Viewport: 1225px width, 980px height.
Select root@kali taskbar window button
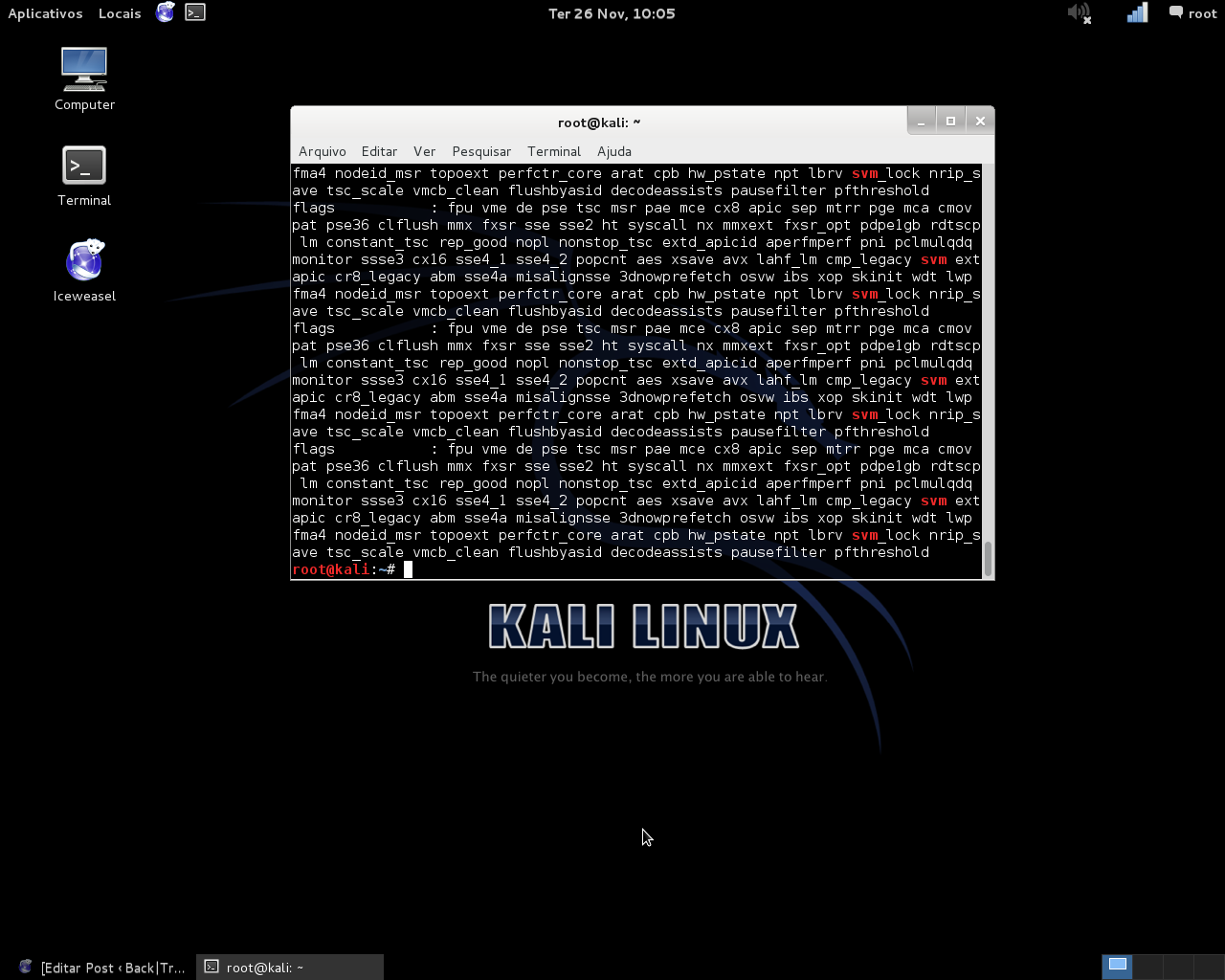290,968
